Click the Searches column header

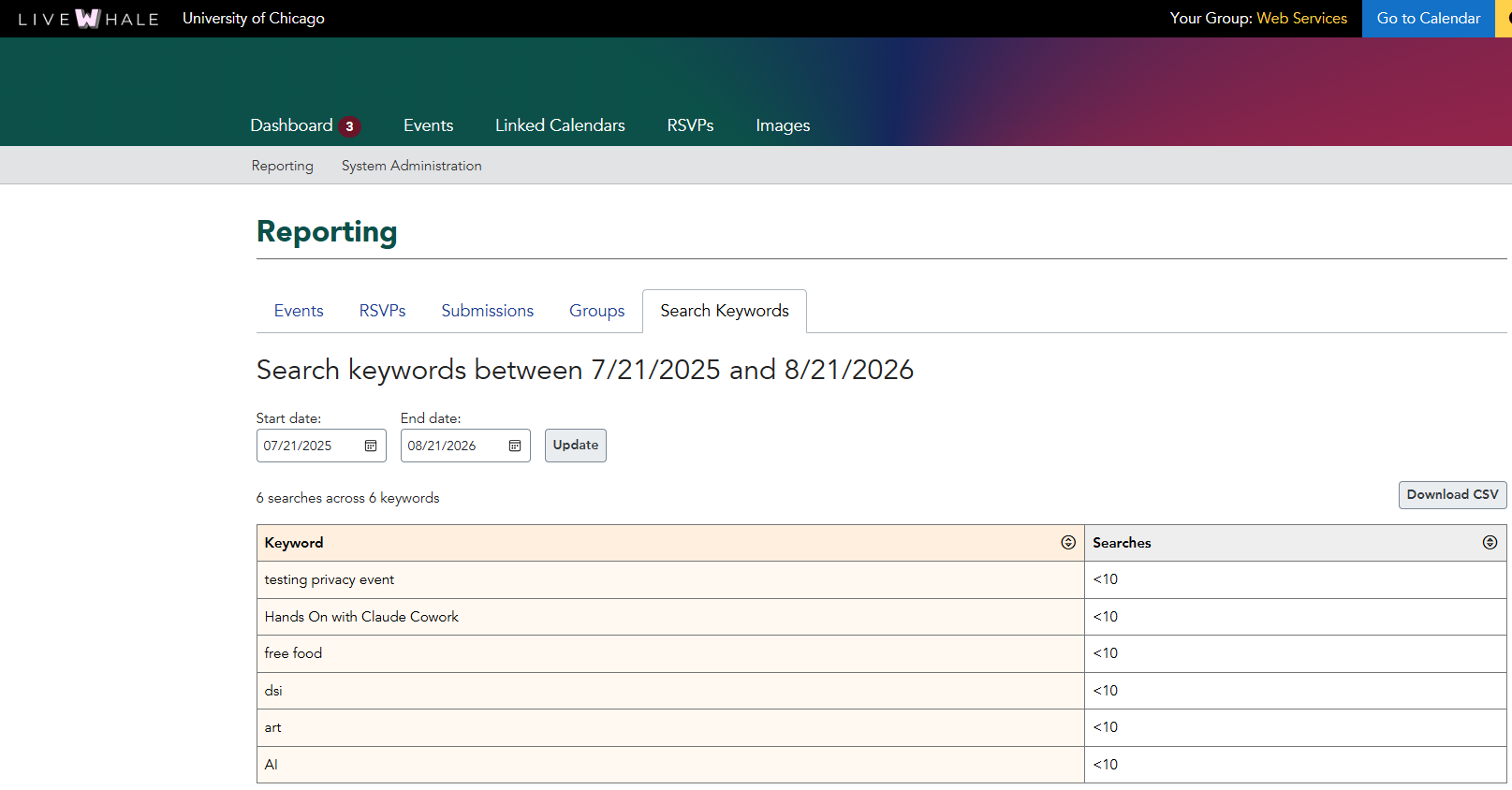[1296, 543]
